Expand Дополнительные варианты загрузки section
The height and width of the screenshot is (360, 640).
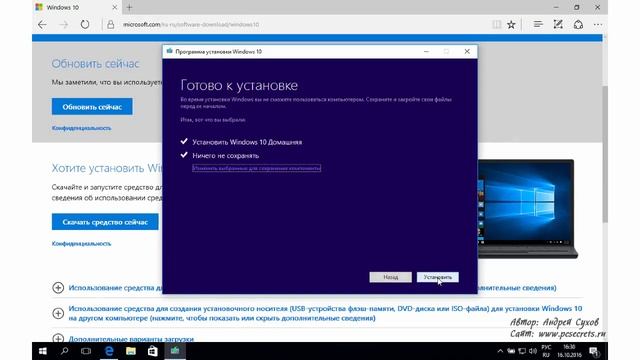58,339
